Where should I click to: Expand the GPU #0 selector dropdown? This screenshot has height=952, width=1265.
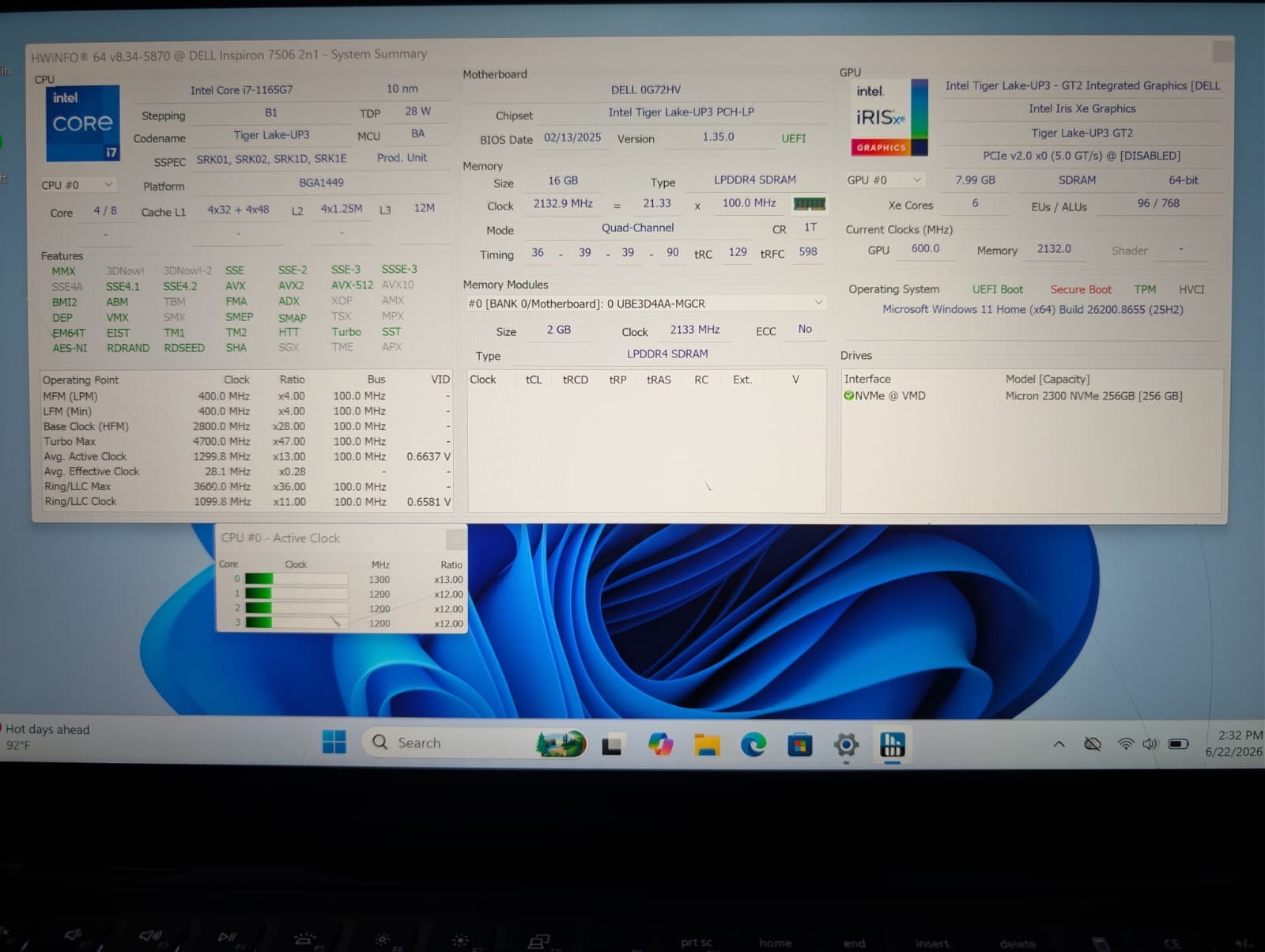coord(884,180)
